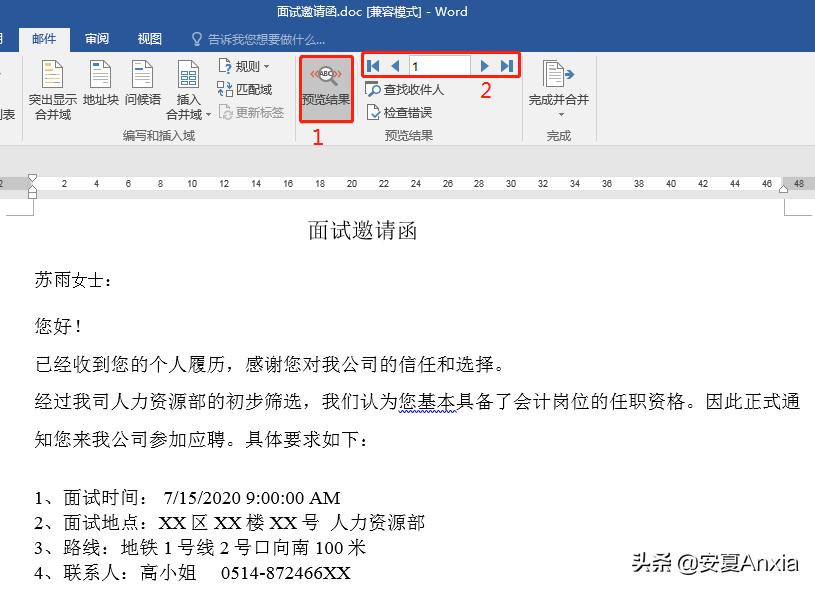Advance to the next record
This screenshot has height=590, width=815.
click(x=485, y=65)
